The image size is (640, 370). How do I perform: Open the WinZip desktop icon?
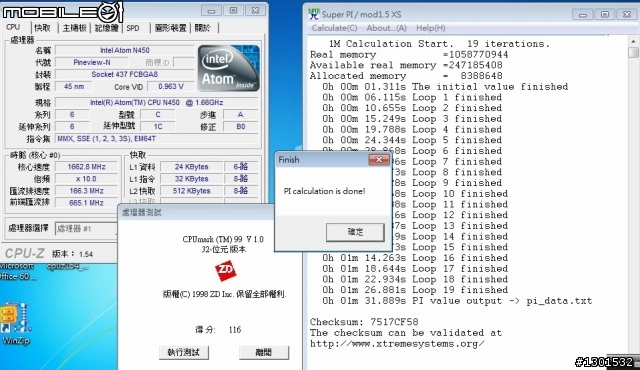click(x=15, y=322)
